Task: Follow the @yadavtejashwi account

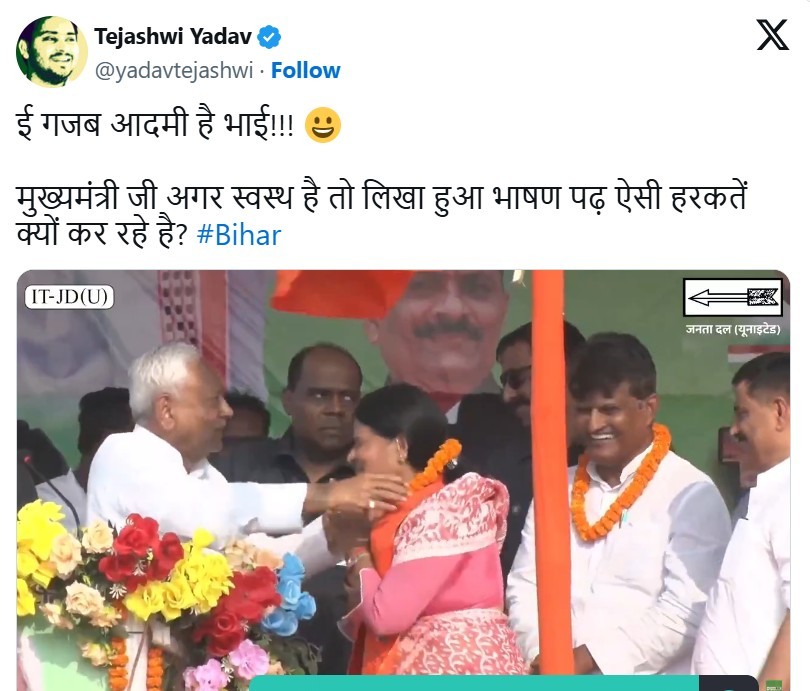Action: pyautogui.click(x=306, y=70)
